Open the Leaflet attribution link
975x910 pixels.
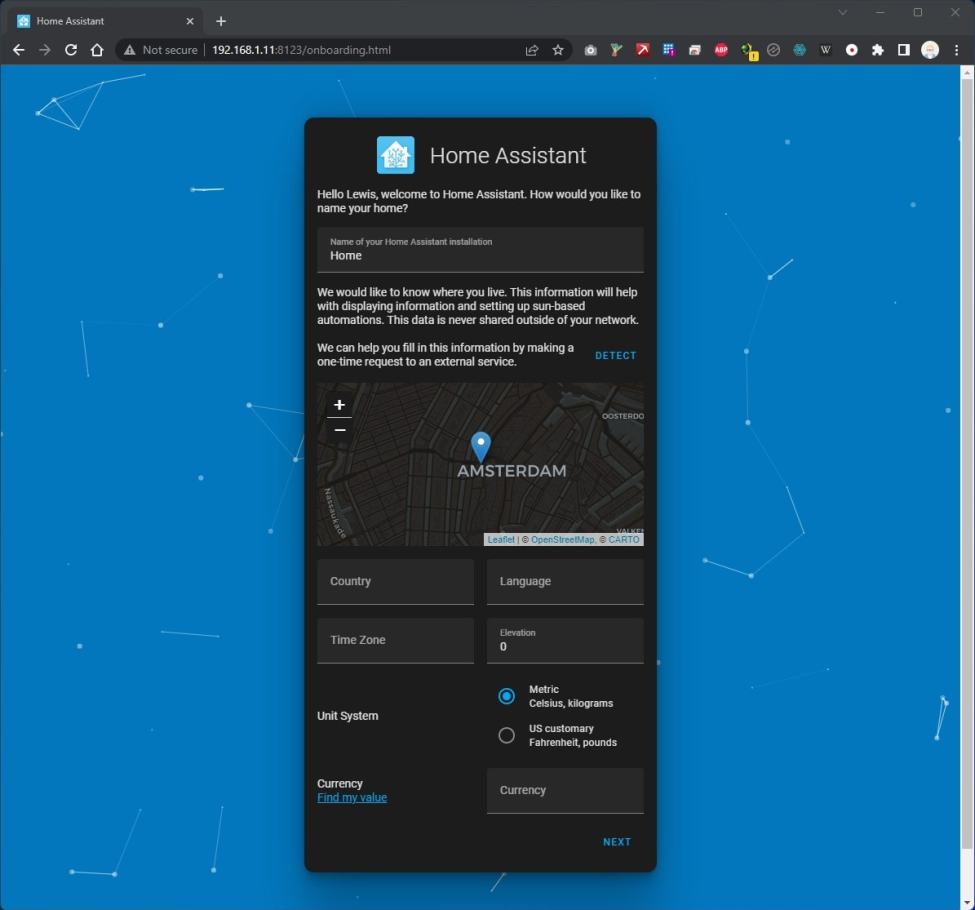(501, 539)
